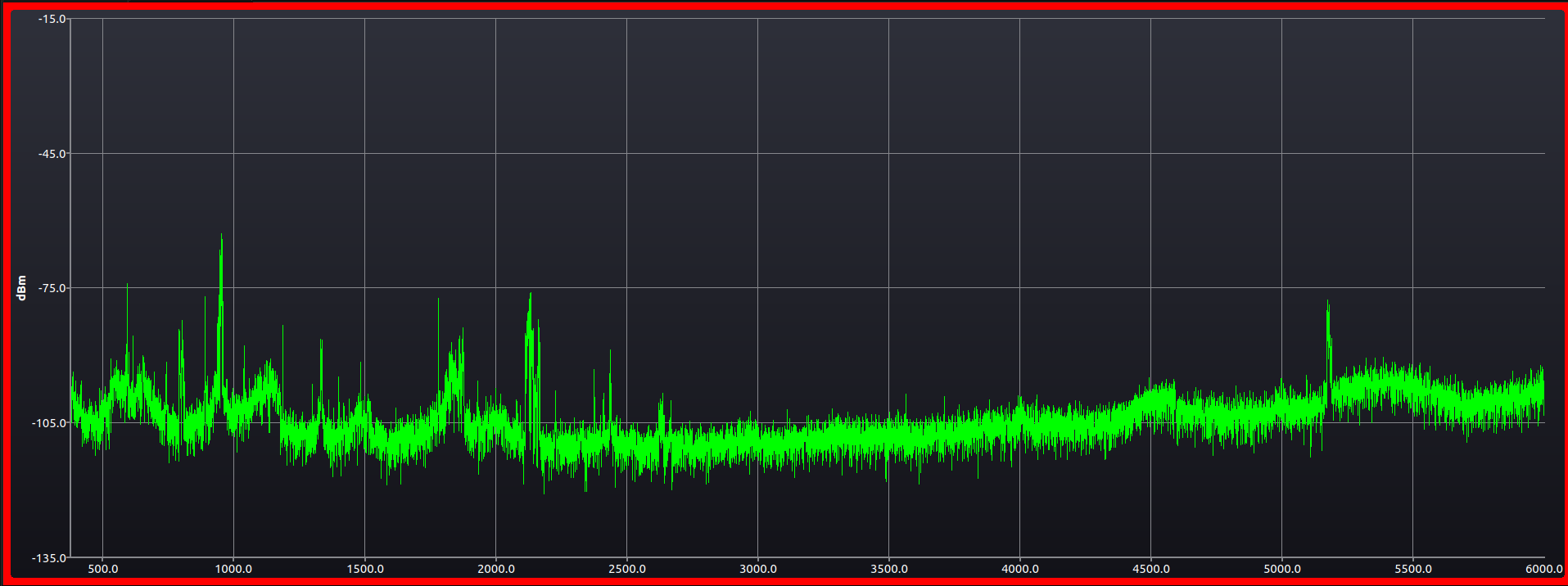Select the -135.0 y-axis label
1568x586 pixels.
coord(49,558)
